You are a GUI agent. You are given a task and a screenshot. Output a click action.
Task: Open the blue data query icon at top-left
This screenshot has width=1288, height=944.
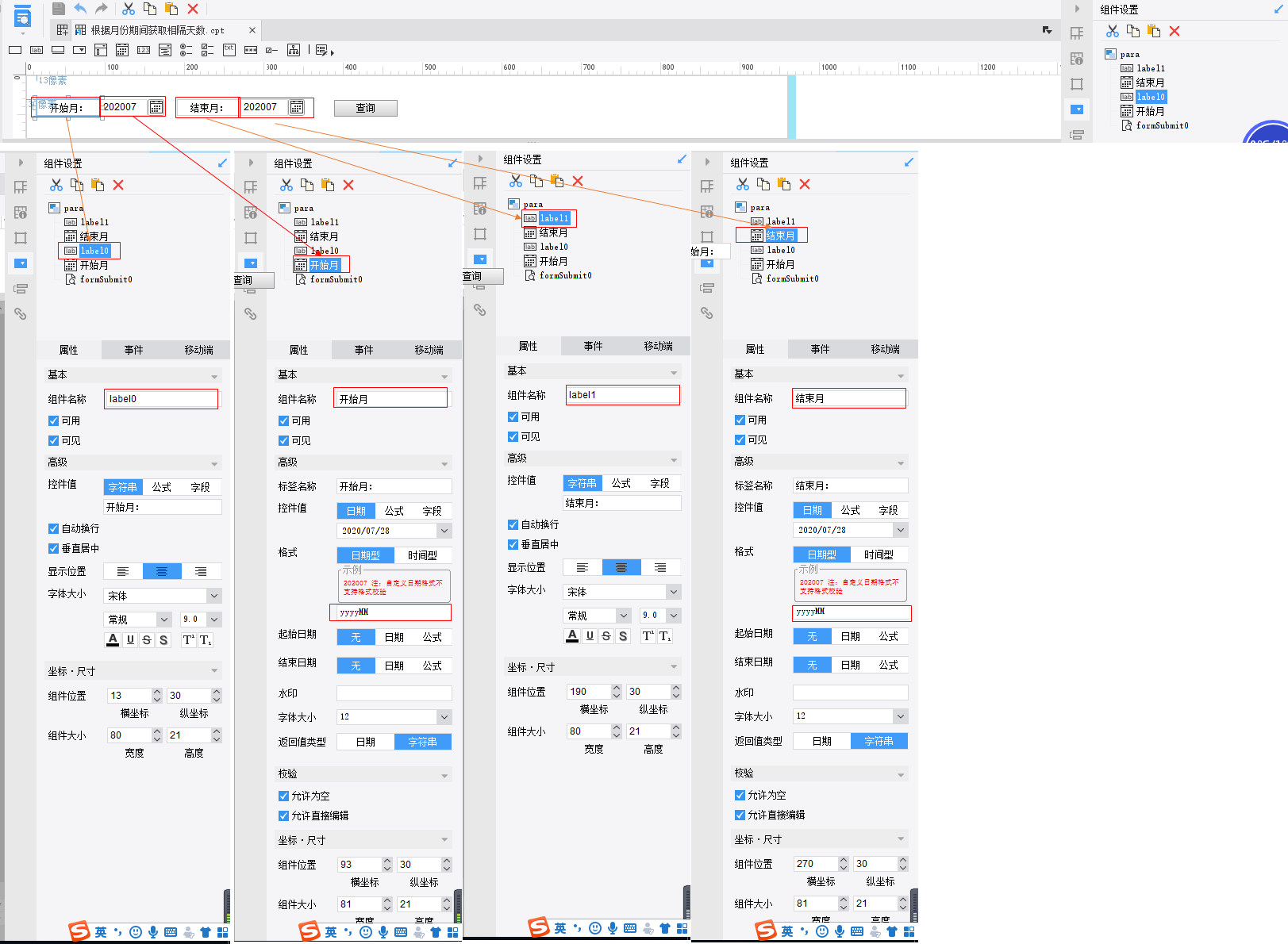click(x=23, y=16)
